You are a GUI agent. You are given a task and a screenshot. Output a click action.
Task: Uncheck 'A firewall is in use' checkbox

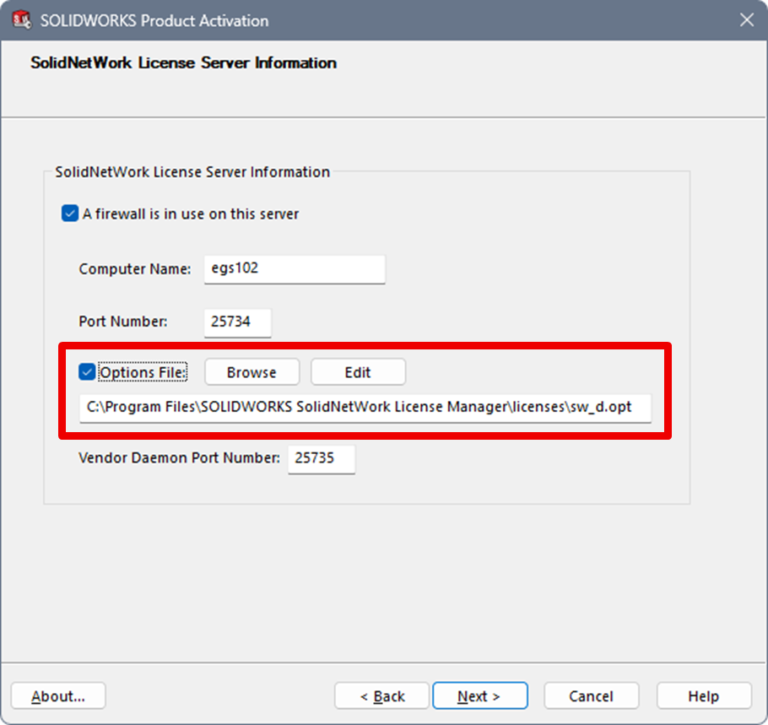tap(70, 214)
